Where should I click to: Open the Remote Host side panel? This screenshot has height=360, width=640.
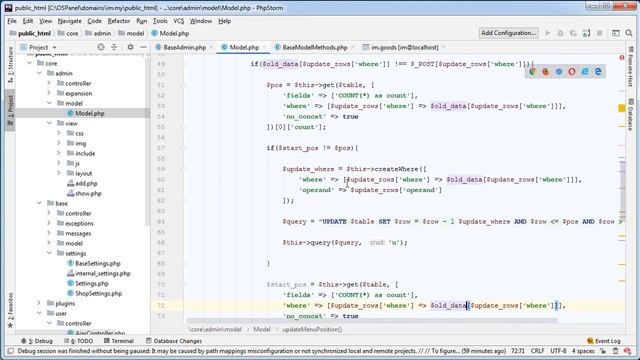click(x=631, y=67)
